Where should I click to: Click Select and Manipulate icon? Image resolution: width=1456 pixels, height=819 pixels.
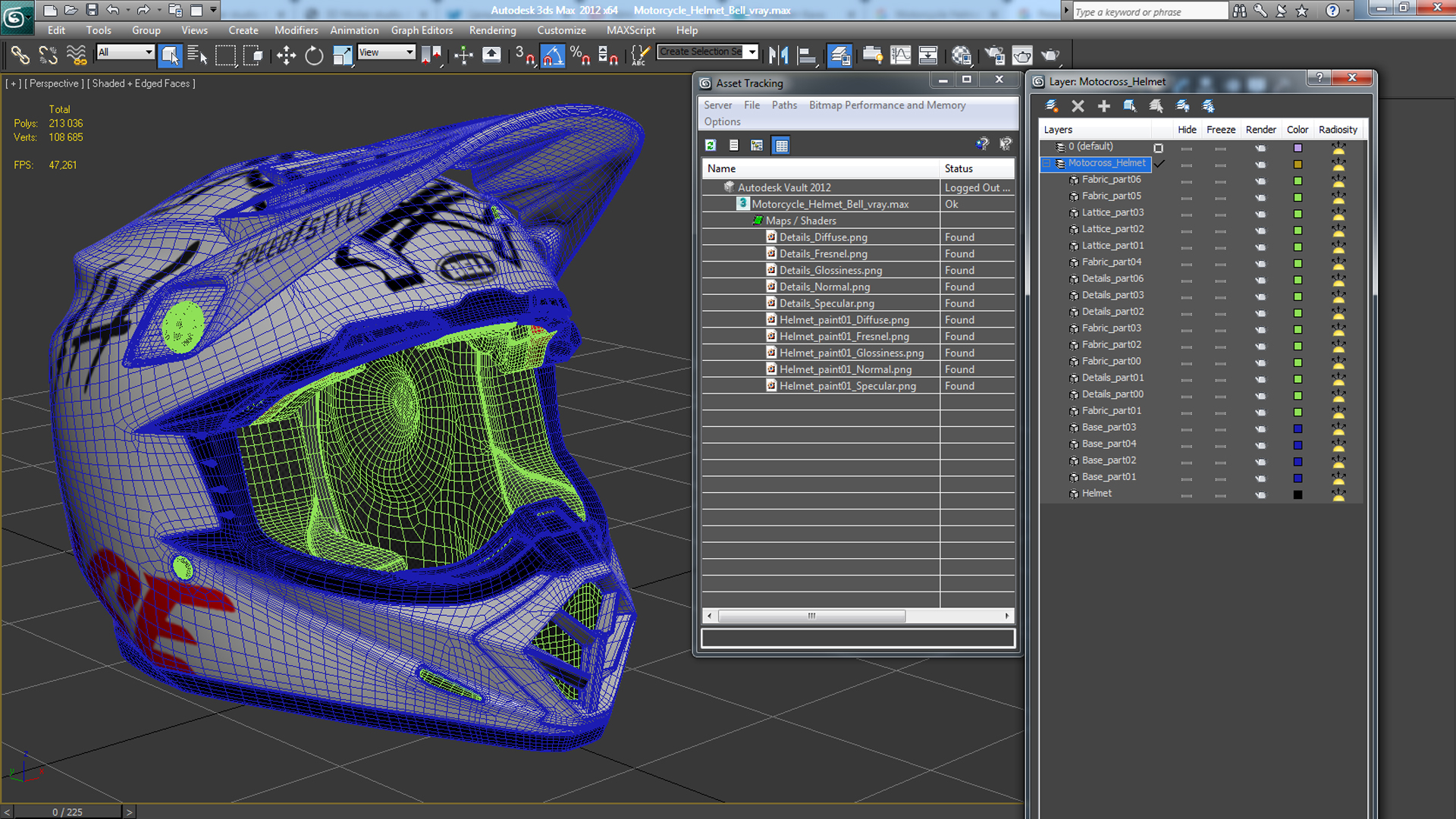coord(463,55)
